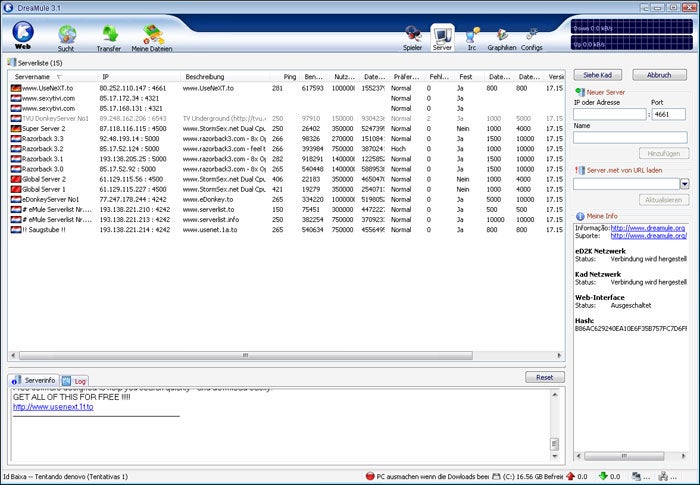Click Serverinfo scrollbar down arrow
The height and width of the screenshot is (485, 700).
(x=555, y=456)
